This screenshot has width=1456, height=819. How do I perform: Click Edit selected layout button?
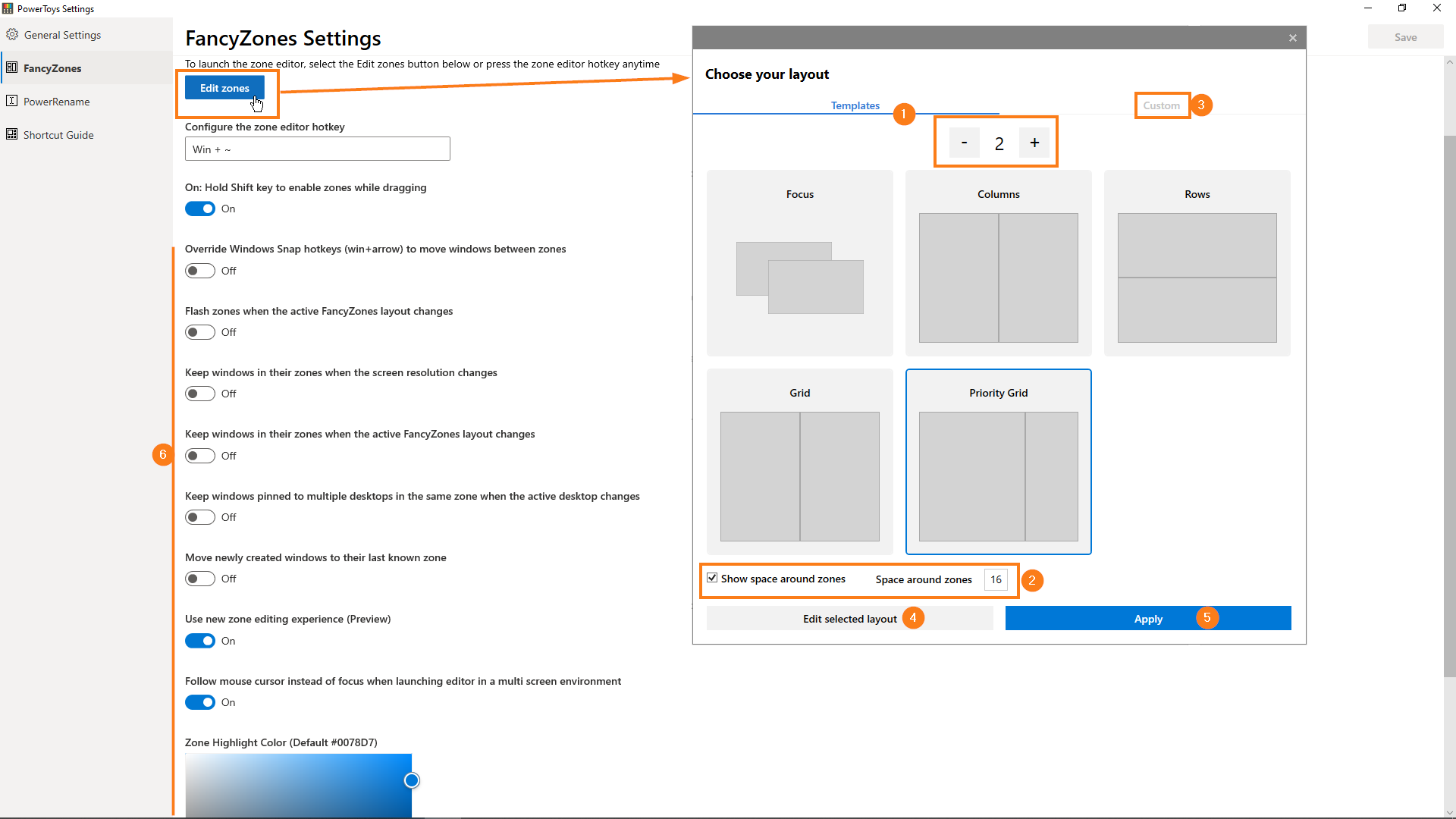(849, 618)
